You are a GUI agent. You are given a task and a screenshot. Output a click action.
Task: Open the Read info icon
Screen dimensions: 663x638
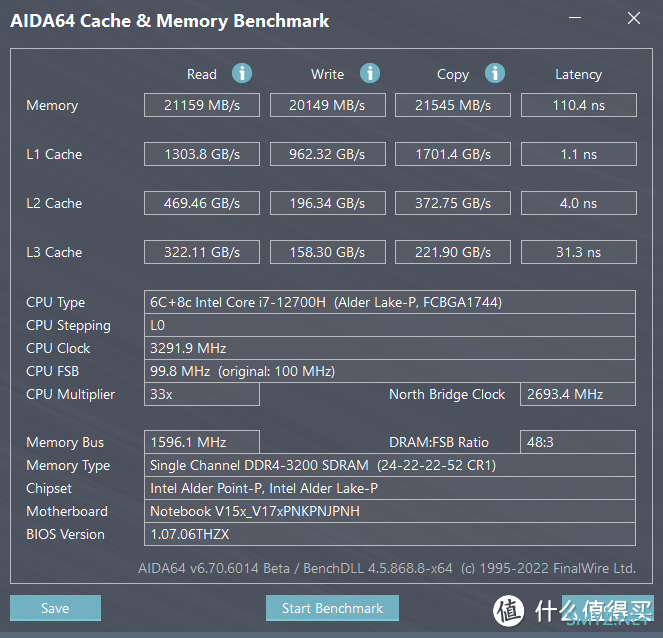(242, 73)
